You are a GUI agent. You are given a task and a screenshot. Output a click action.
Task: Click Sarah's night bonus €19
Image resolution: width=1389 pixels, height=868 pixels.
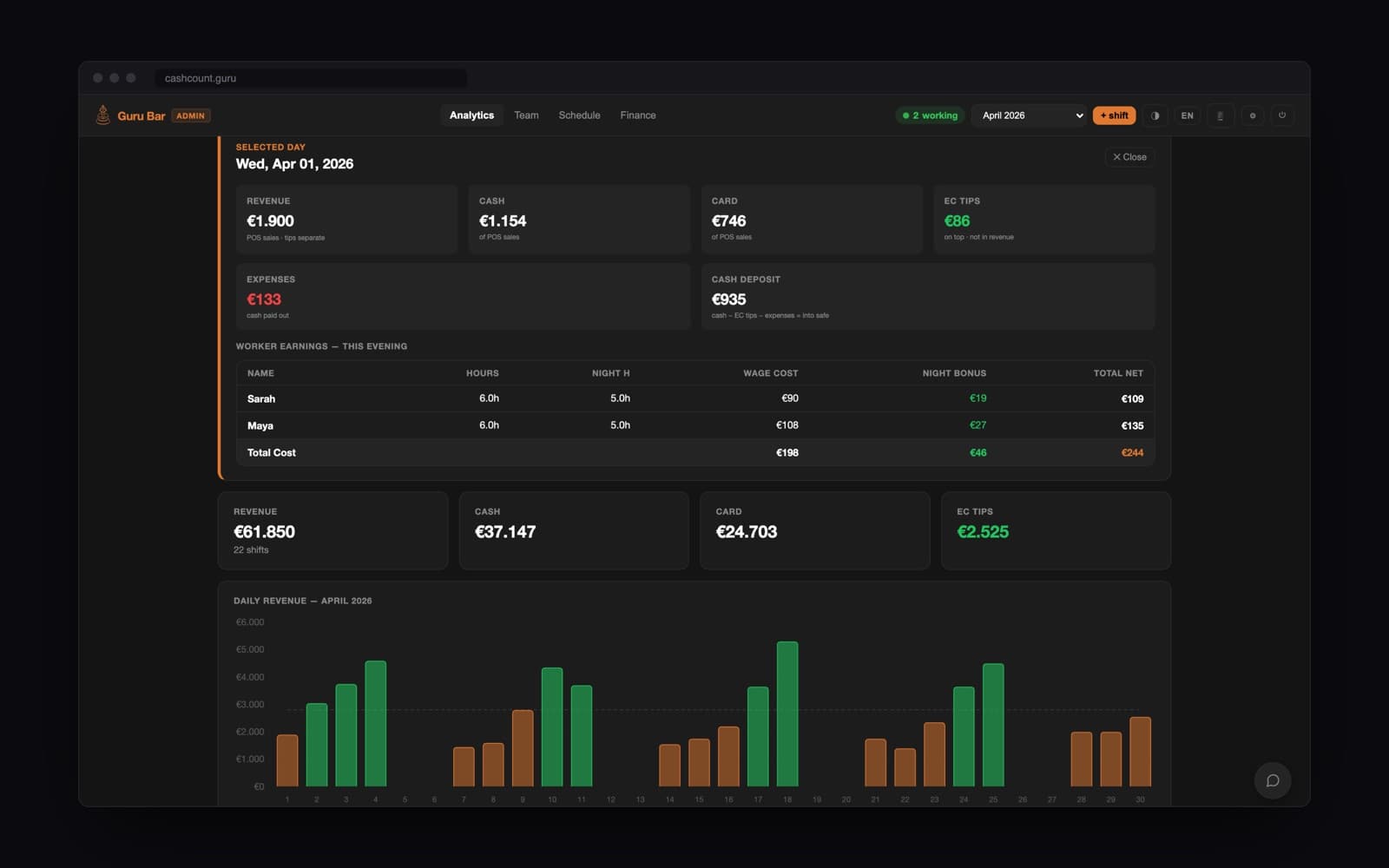[x=978, y=398]
